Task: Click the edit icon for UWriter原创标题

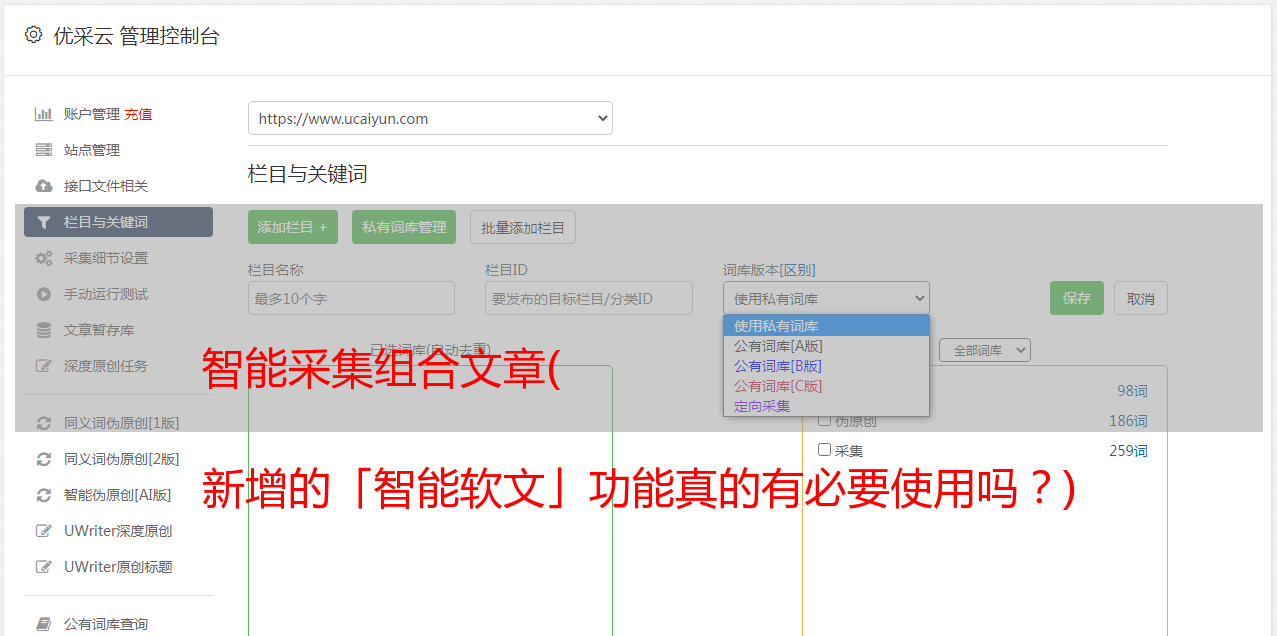Action: (43, 567)
